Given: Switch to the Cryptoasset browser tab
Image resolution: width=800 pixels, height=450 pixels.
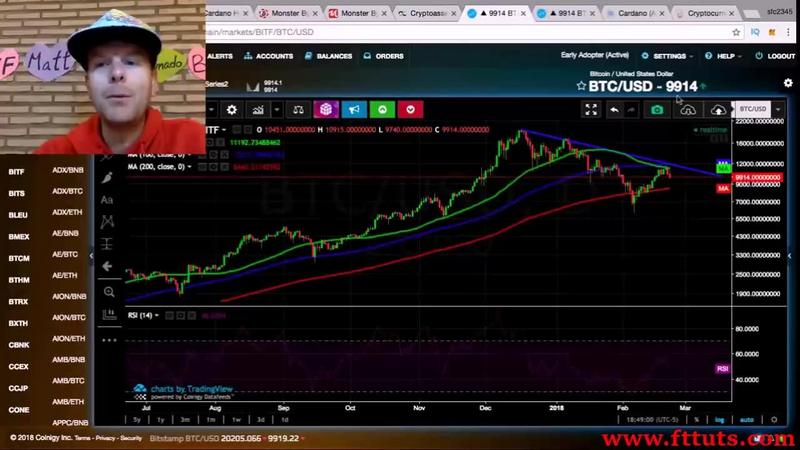Looking at the screenshot, I should 427,13.
